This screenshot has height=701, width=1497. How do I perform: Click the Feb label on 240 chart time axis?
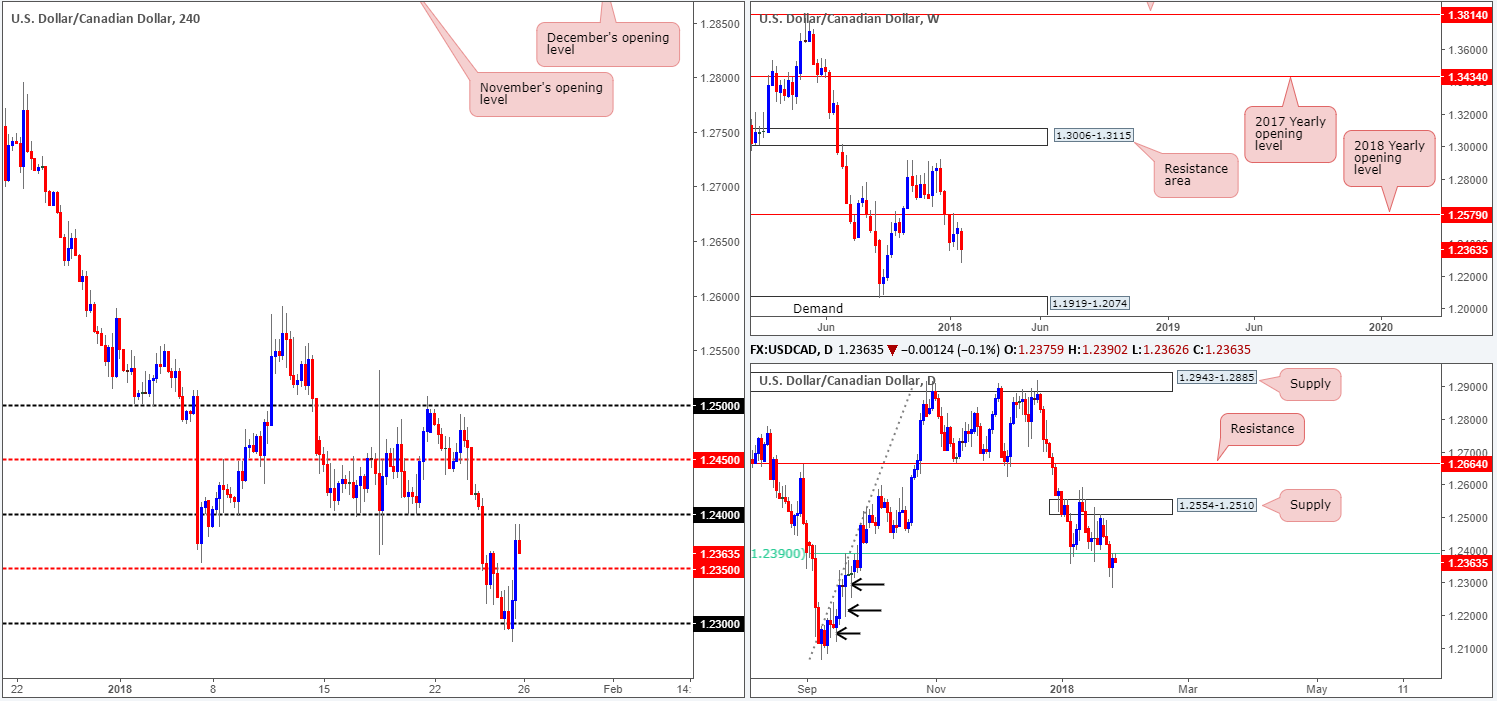click(612, 690)
